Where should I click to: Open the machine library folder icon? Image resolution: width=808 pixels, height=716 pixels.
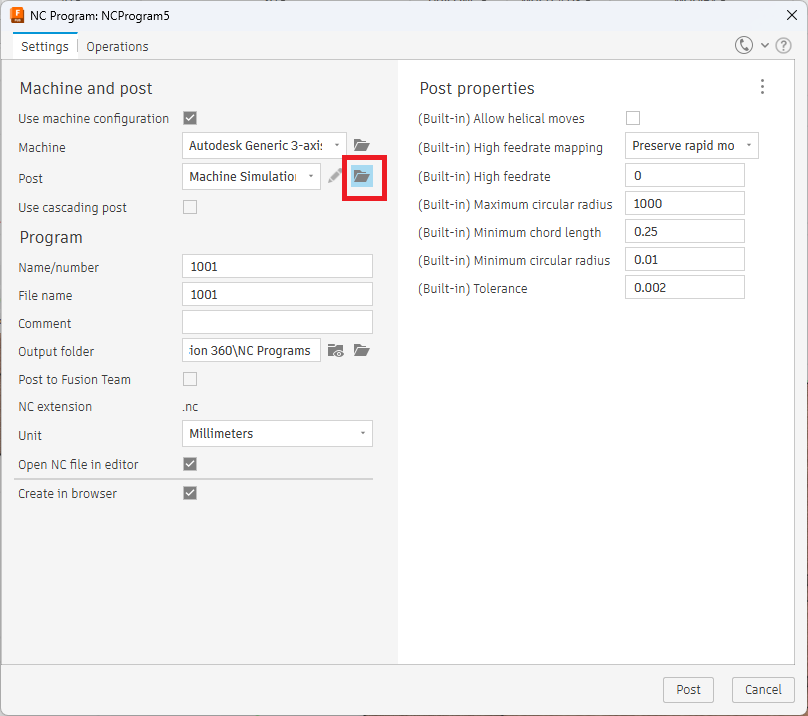pos(362,146)
